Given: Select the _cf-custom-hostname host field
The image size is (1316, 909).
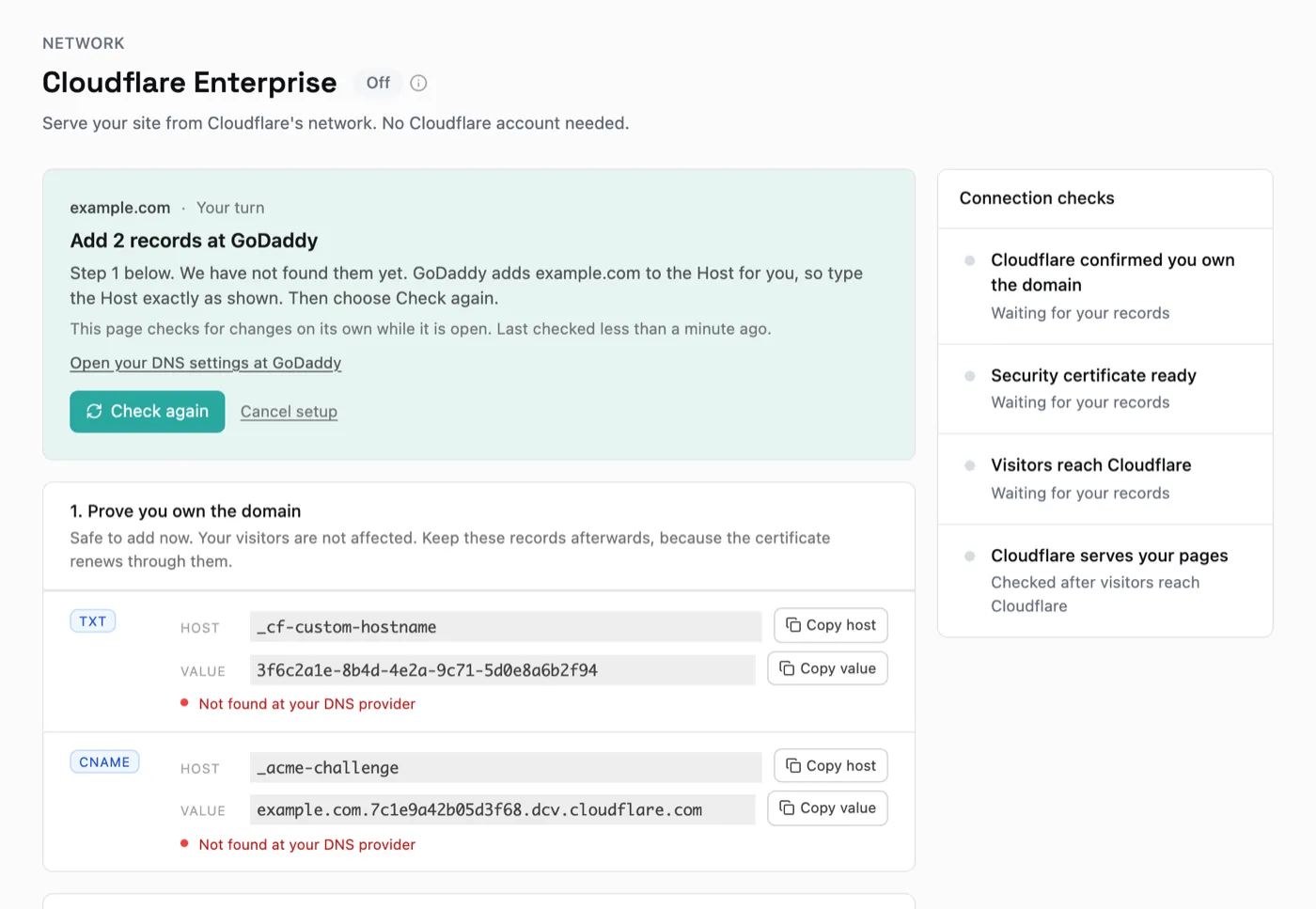Looking at the screenshot, I should pos(506,627).
